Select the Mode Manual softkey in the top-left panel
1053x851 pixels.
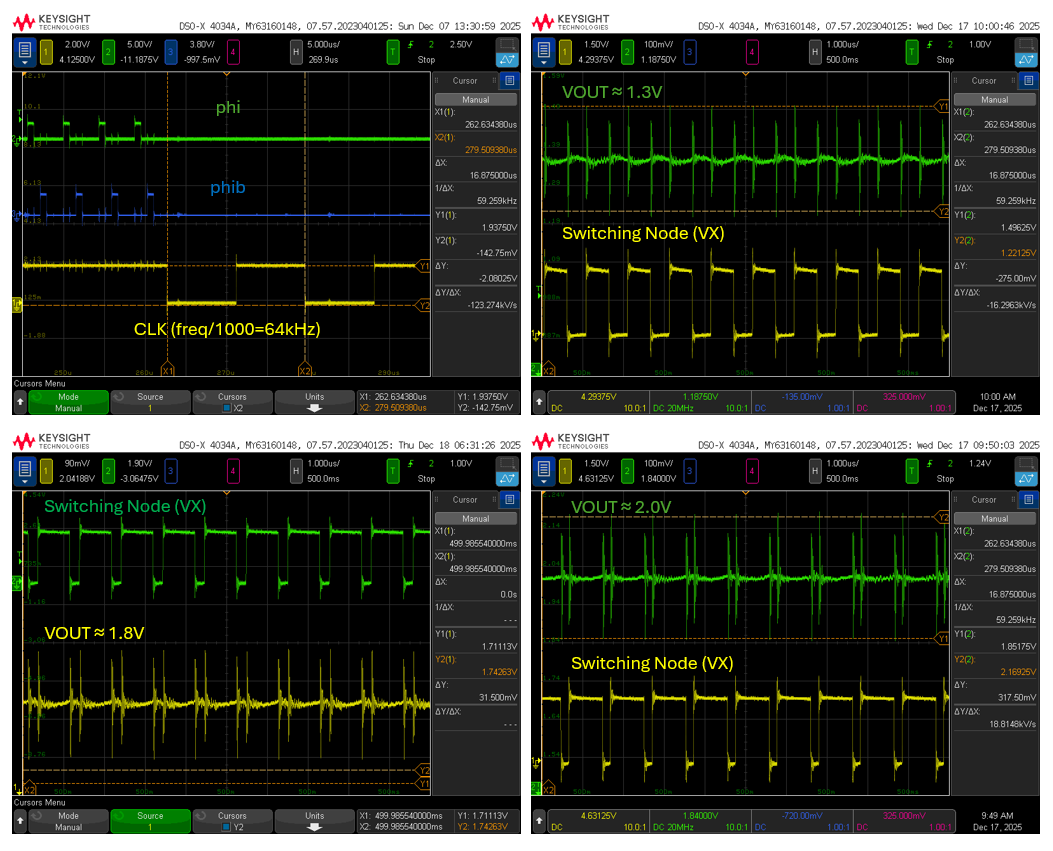(x=68, y=402)
